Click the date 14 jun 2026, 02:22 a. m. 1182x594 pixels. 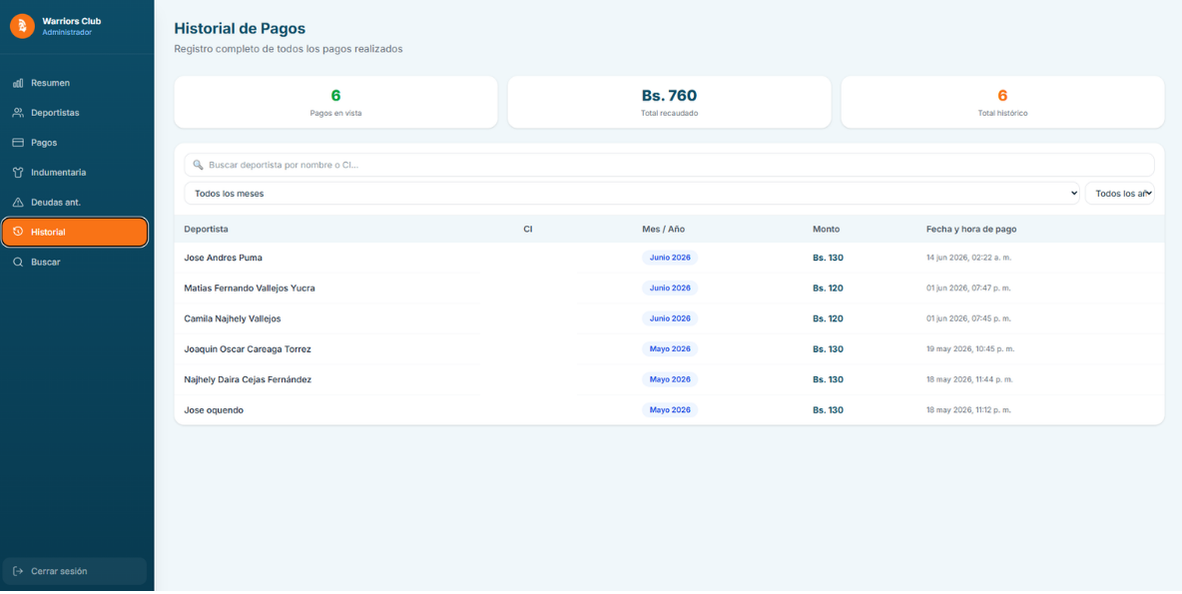(969, 258)
